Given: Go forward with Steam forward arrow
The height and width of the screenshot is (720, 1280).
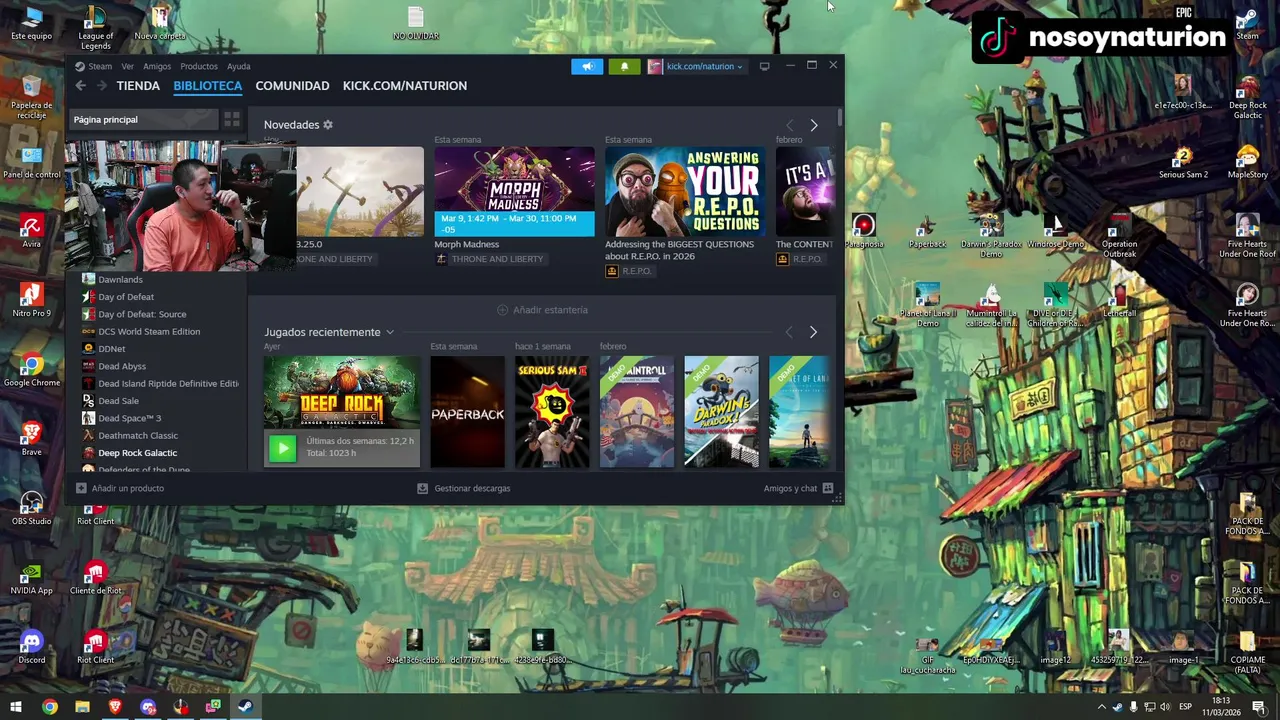Looking at the screenshot, I should point(101,86).
